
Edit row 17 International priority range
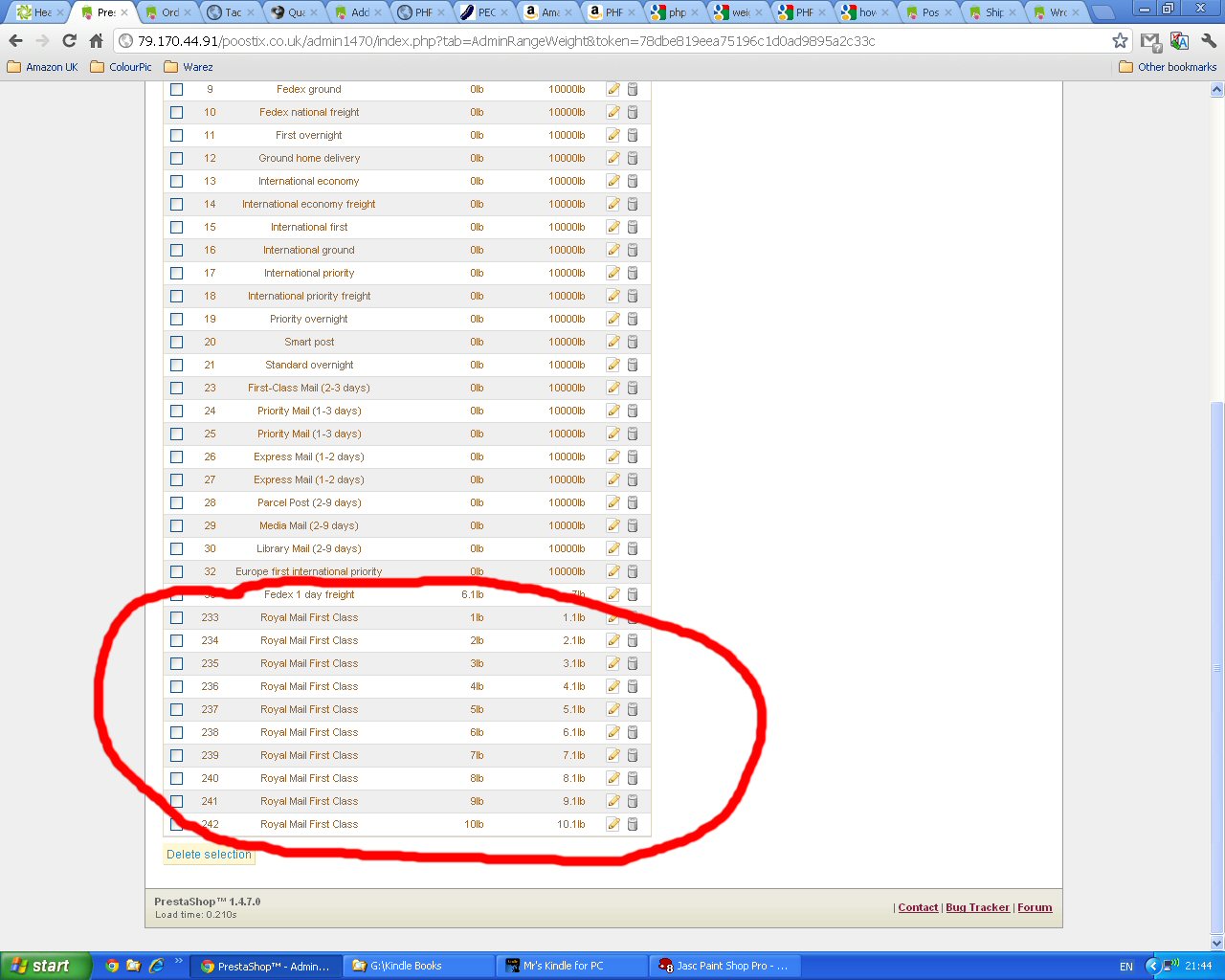coord(613,273)
